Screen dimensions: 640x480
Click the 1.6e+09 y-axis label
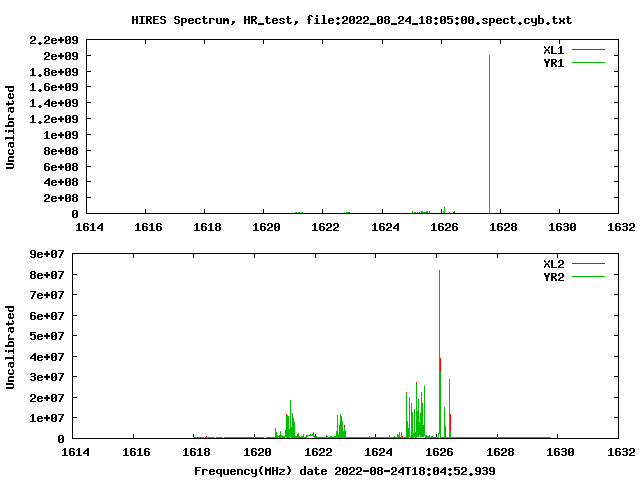53,87
